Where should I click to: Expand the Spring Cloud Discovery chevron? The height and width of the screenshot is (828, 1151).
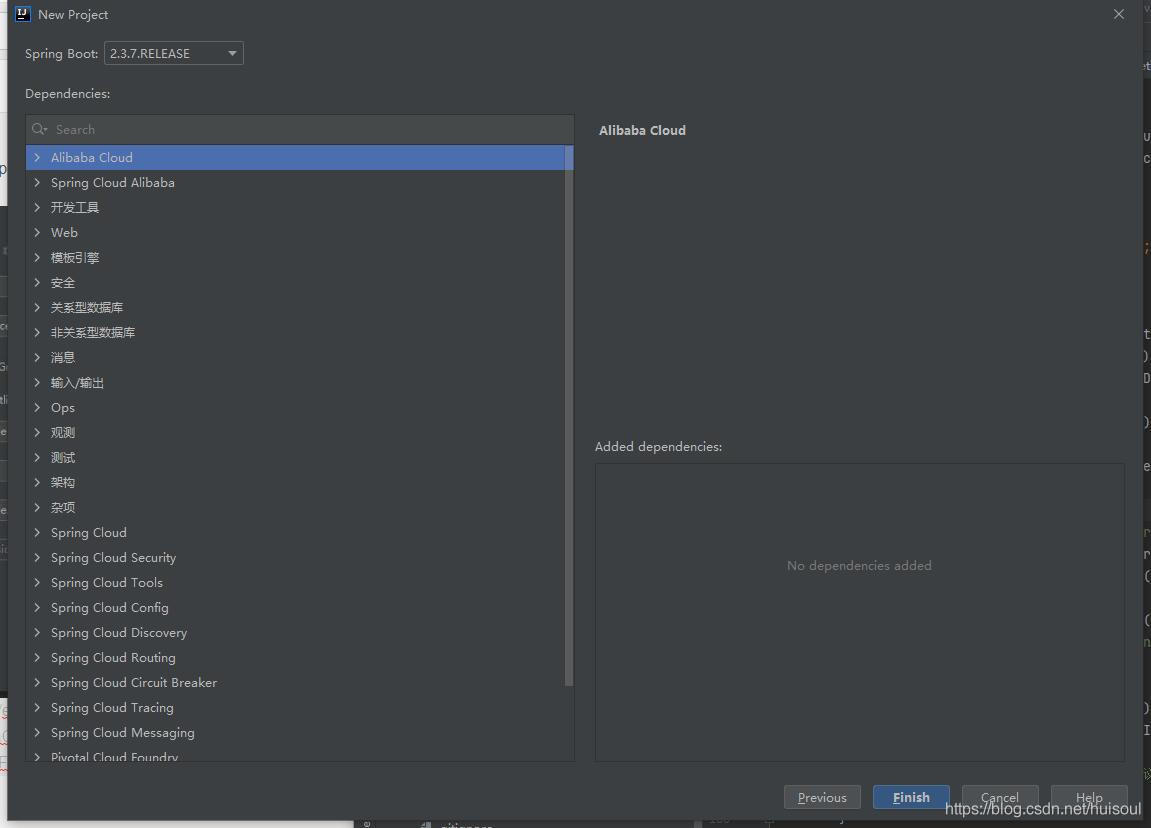click(37, 633)
